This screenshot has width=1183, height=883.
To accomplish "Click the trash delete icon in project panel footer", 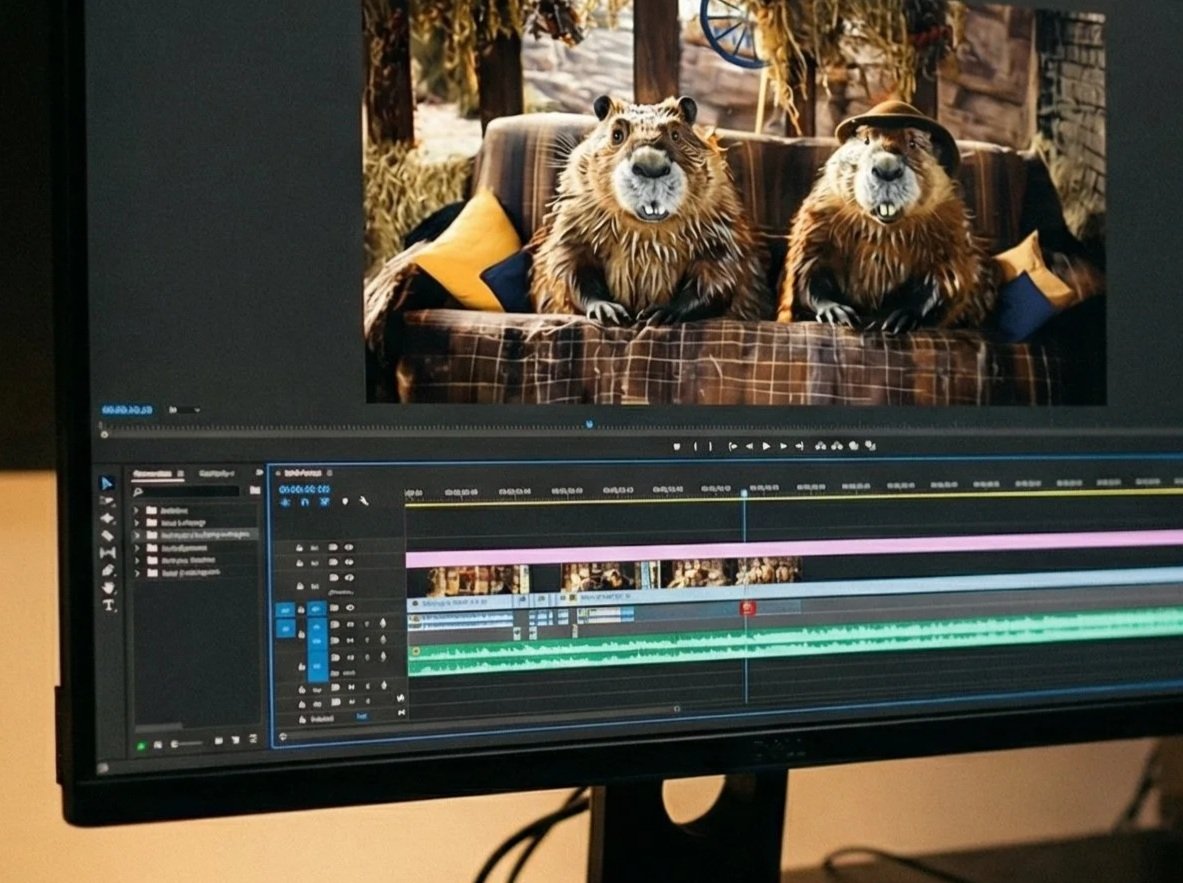I will point(253,739).
